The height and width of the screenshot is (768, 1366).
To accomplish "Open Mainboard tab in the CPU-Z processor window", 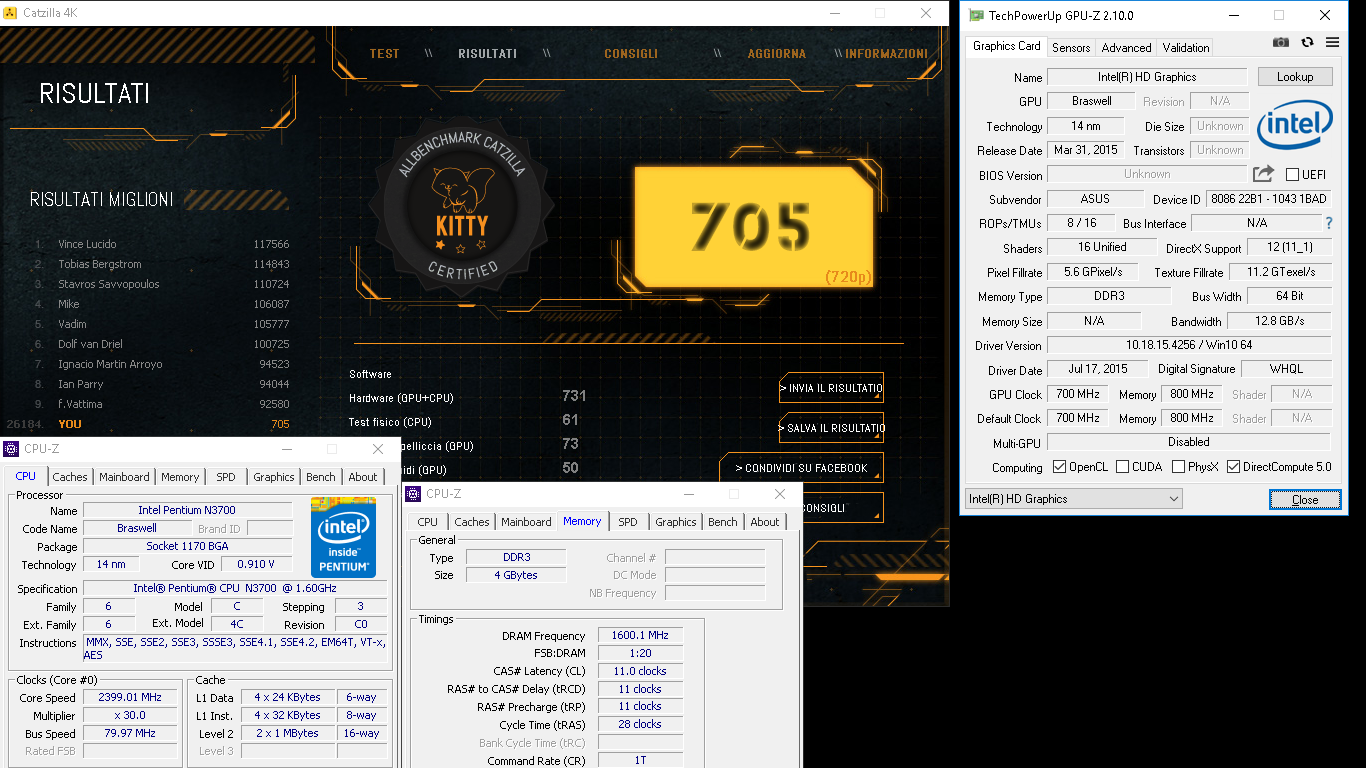I will [x=124, y=477].
